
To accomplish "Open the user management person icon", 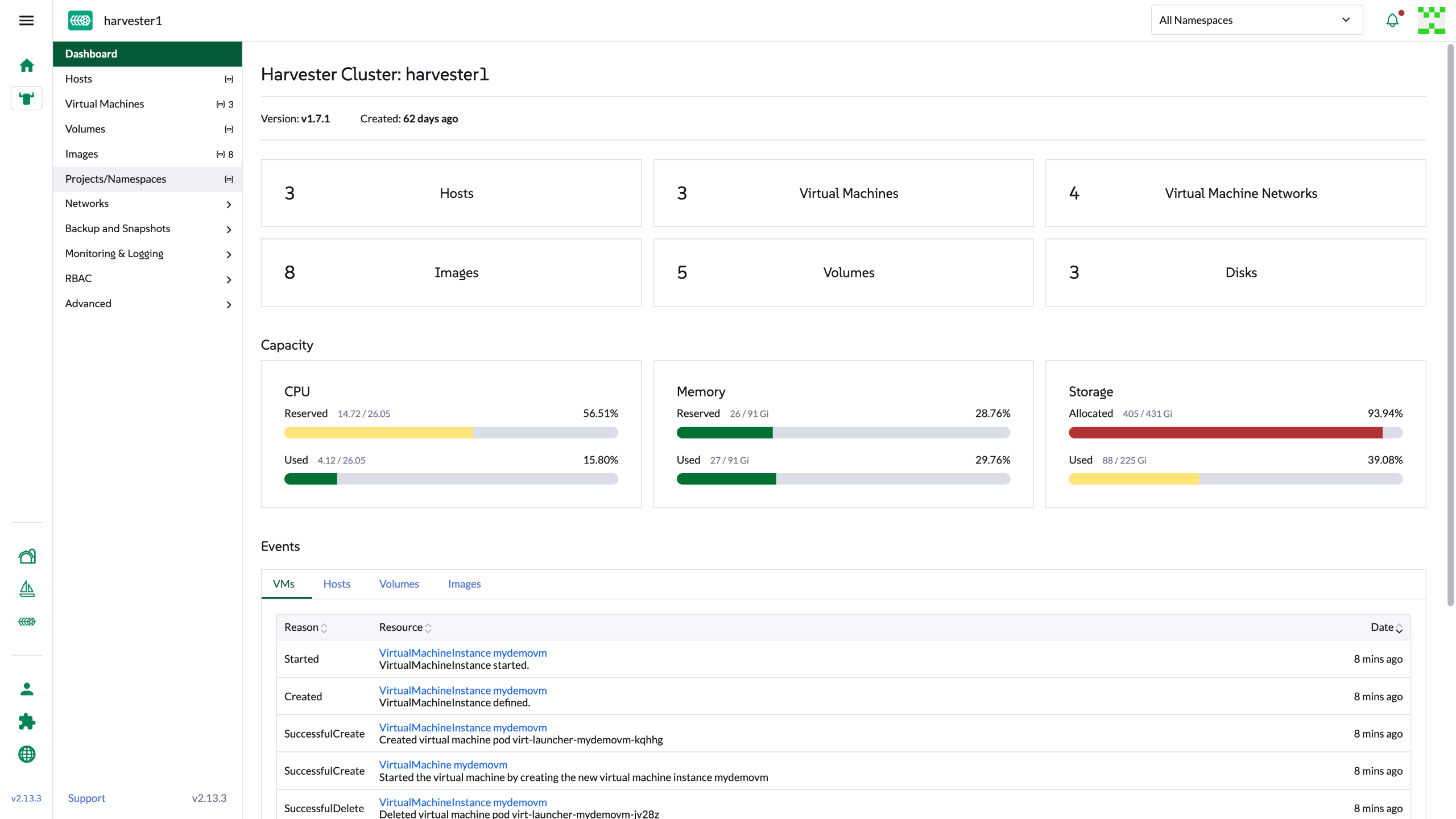I will pos(27,689).
